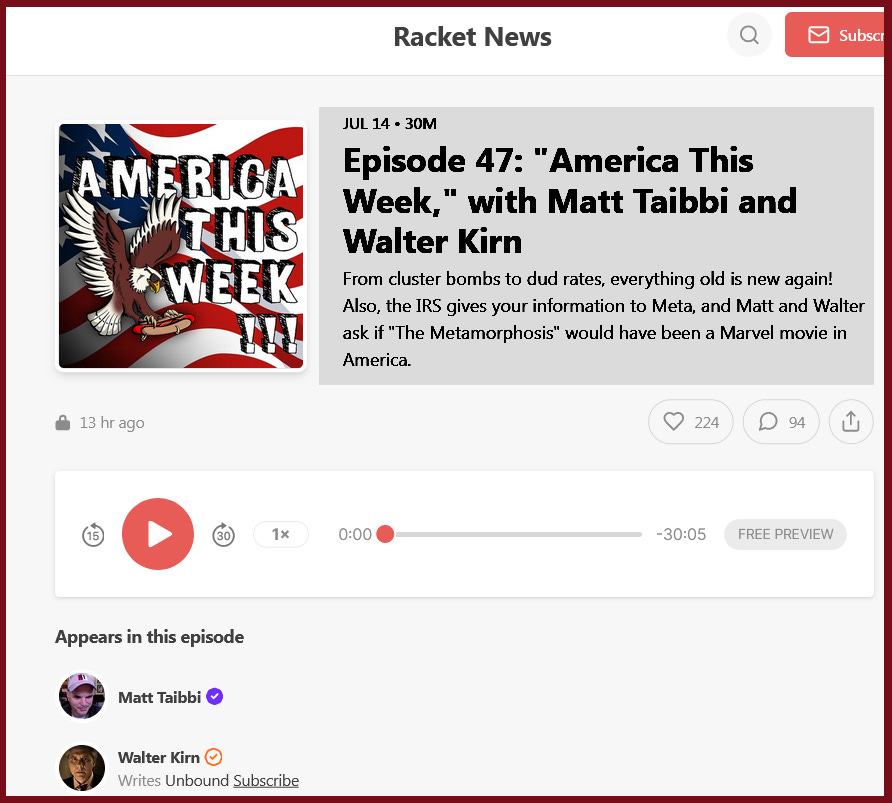Click the episode description paragraph

[603, 319]
